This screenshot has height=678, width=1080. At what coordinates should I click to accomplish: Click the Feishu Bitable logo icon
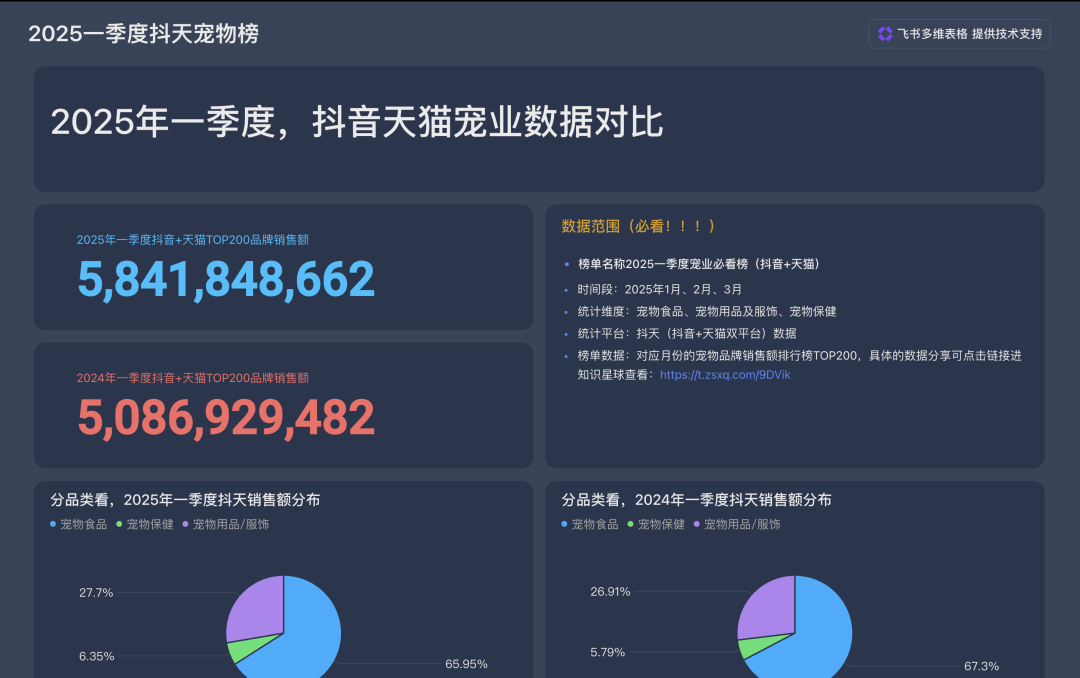click(x=885, y=34)
